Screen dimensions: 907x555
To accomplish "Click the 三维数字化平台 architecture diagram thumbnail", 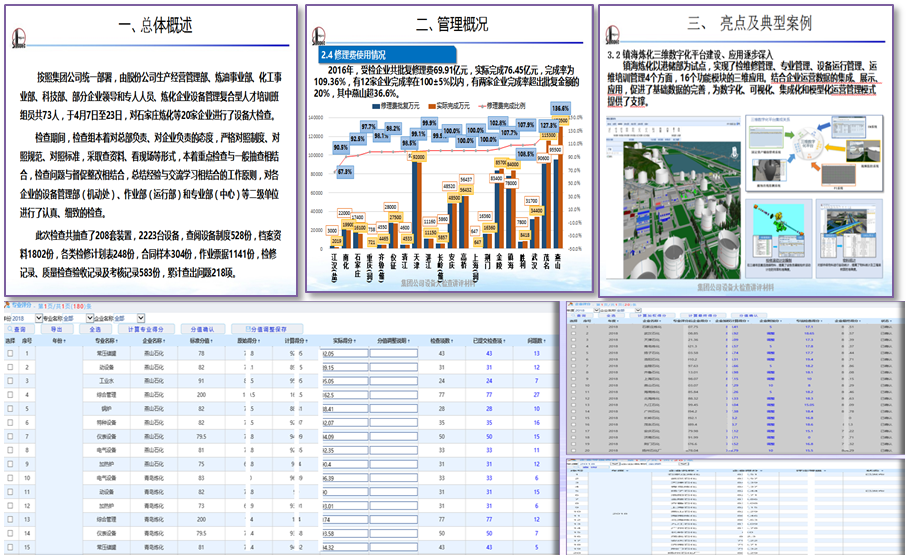I will [x=815, y=152].
